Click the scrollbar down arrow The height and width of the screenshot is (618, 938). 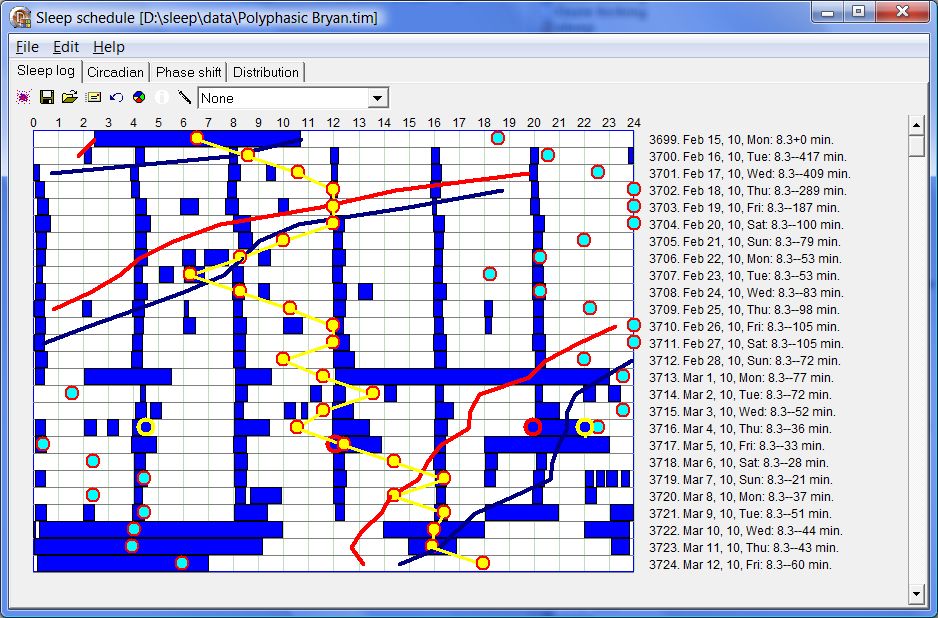[x=916, y=594]
